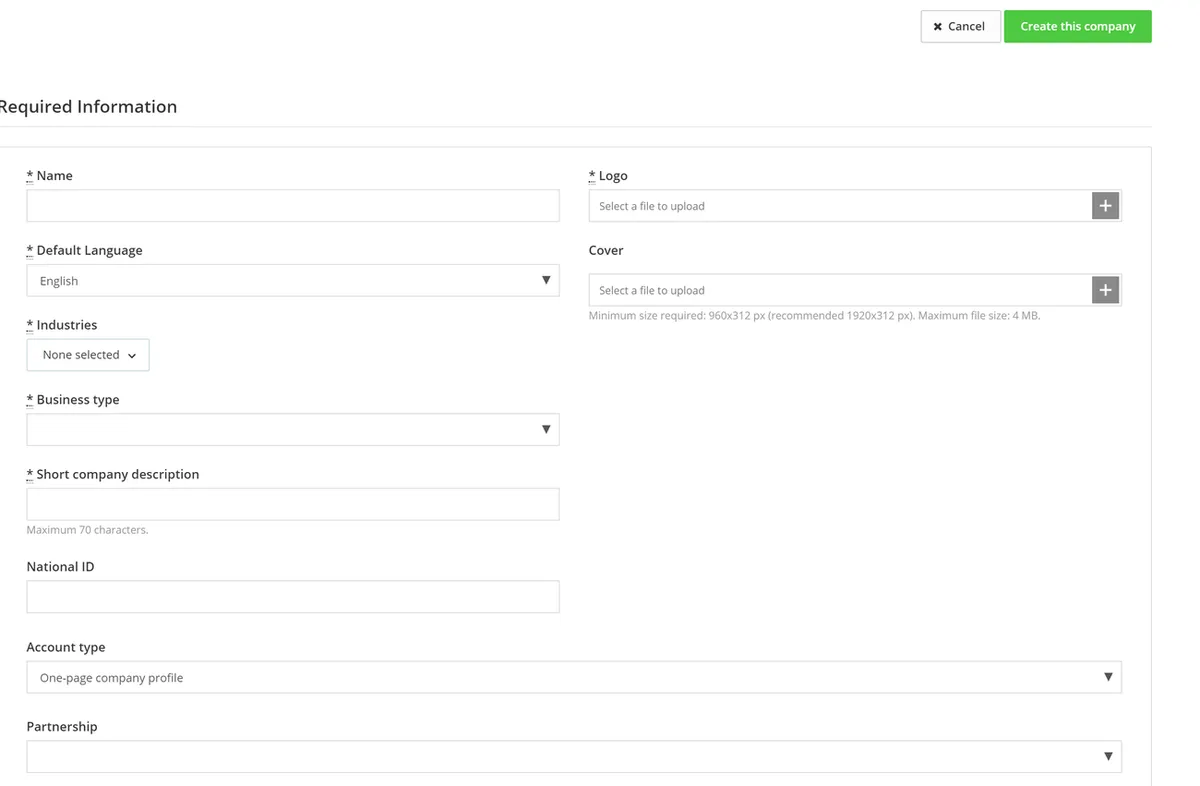Click the National ID input field

click(x=293, y=597)
